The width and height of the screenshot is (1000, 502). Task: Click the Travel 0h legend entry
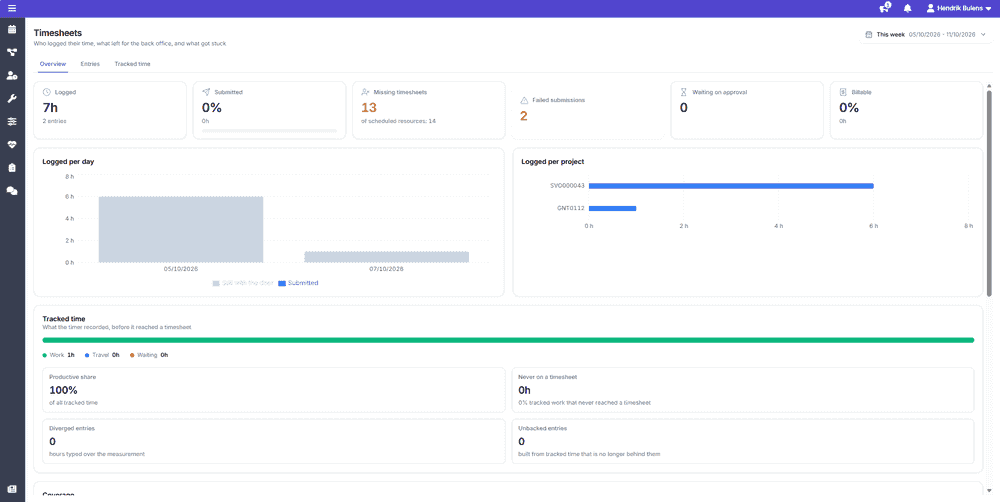click(102, 355)
